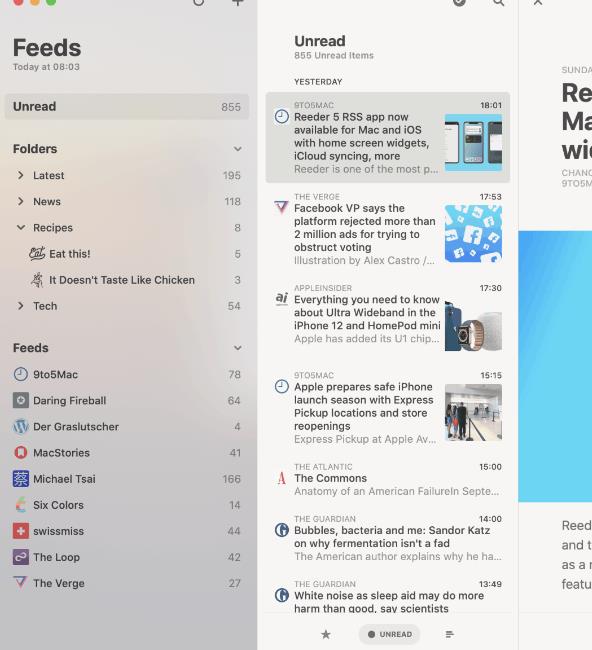Collapse the Feeds section chevron

pyautogui.click(x=238, y=348)
